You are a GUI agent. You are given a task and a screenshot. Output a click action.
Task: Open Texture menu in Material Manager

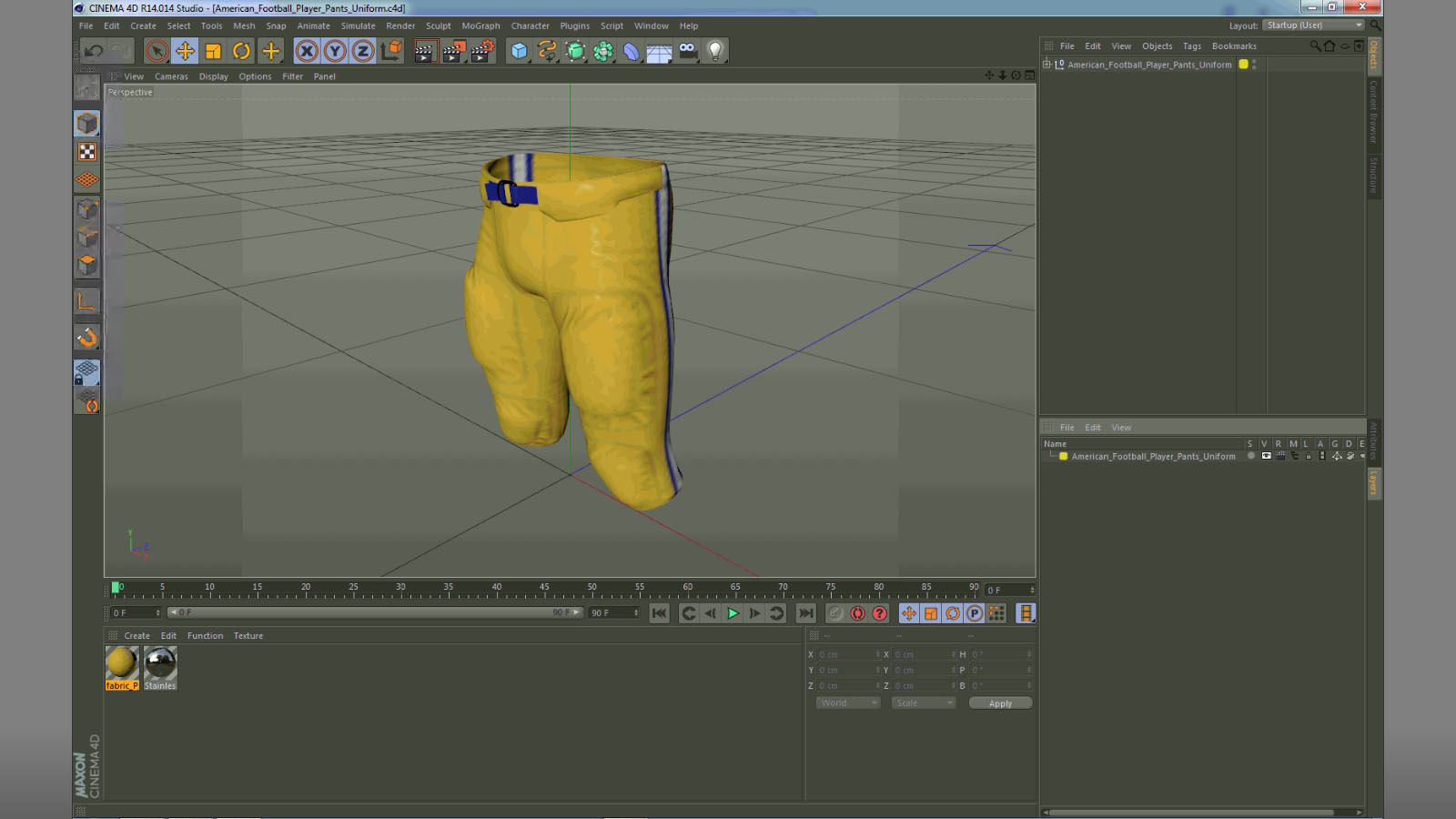coord(248,636)
